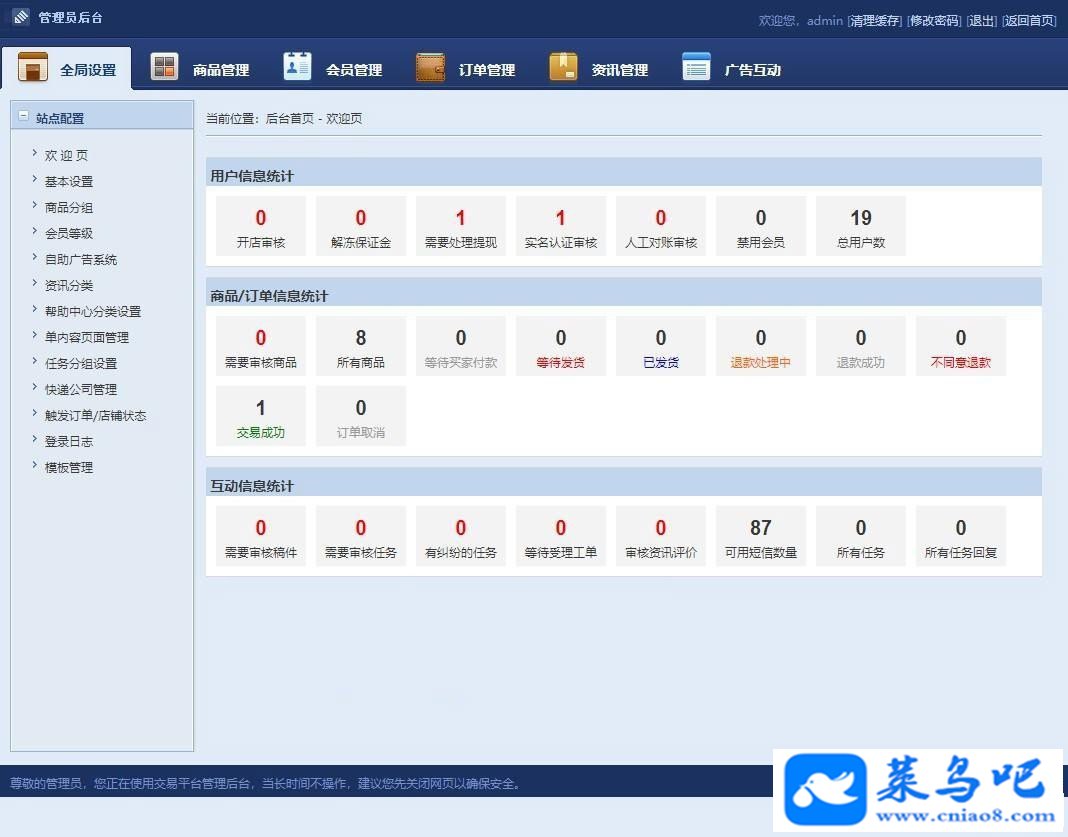Click the 会员管理 ID card icon

click(297, 67)
